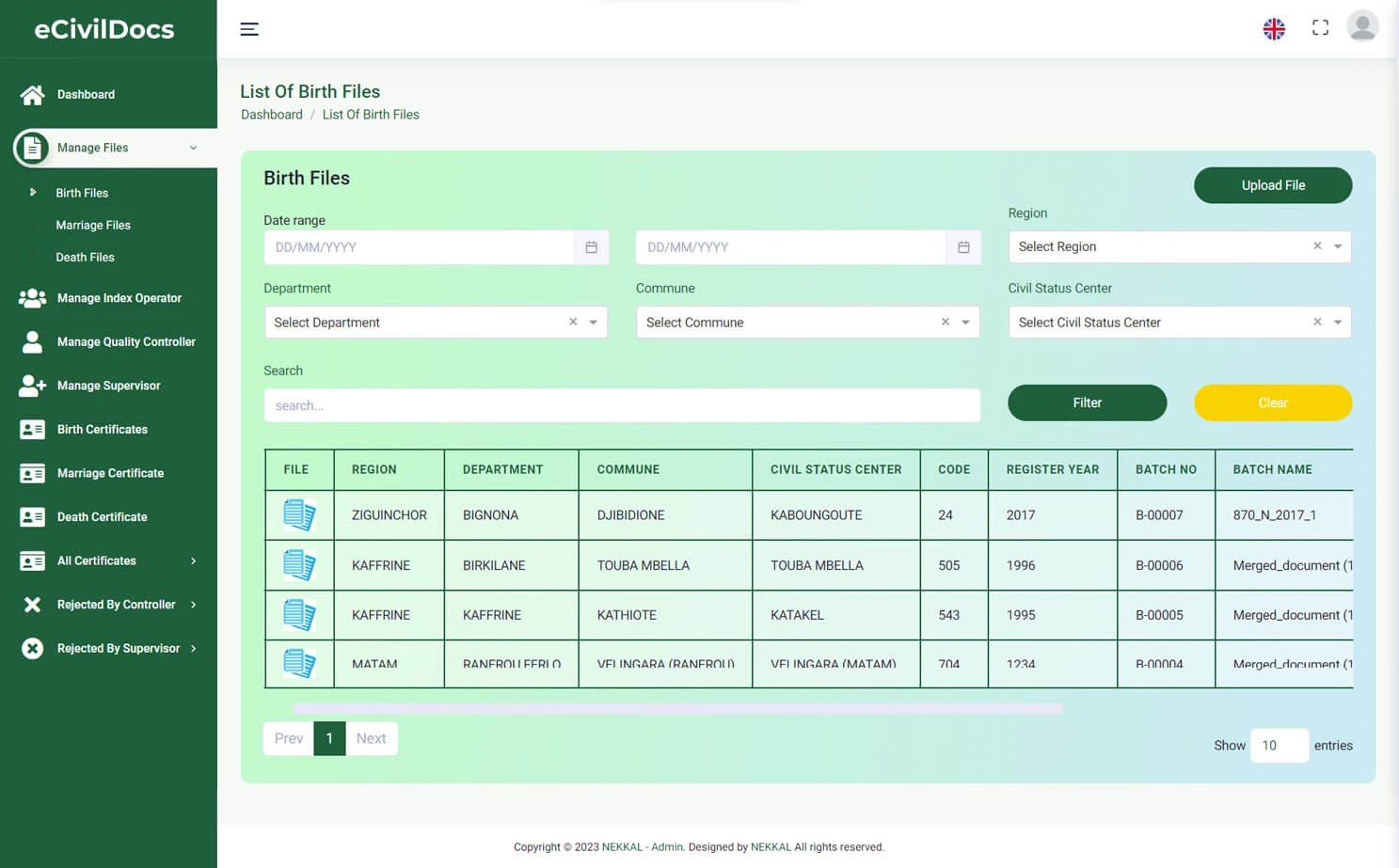Open the user avatar in the top bar
The image size is (1399, 868).
pyautogui.click(x=1362, y=26)
